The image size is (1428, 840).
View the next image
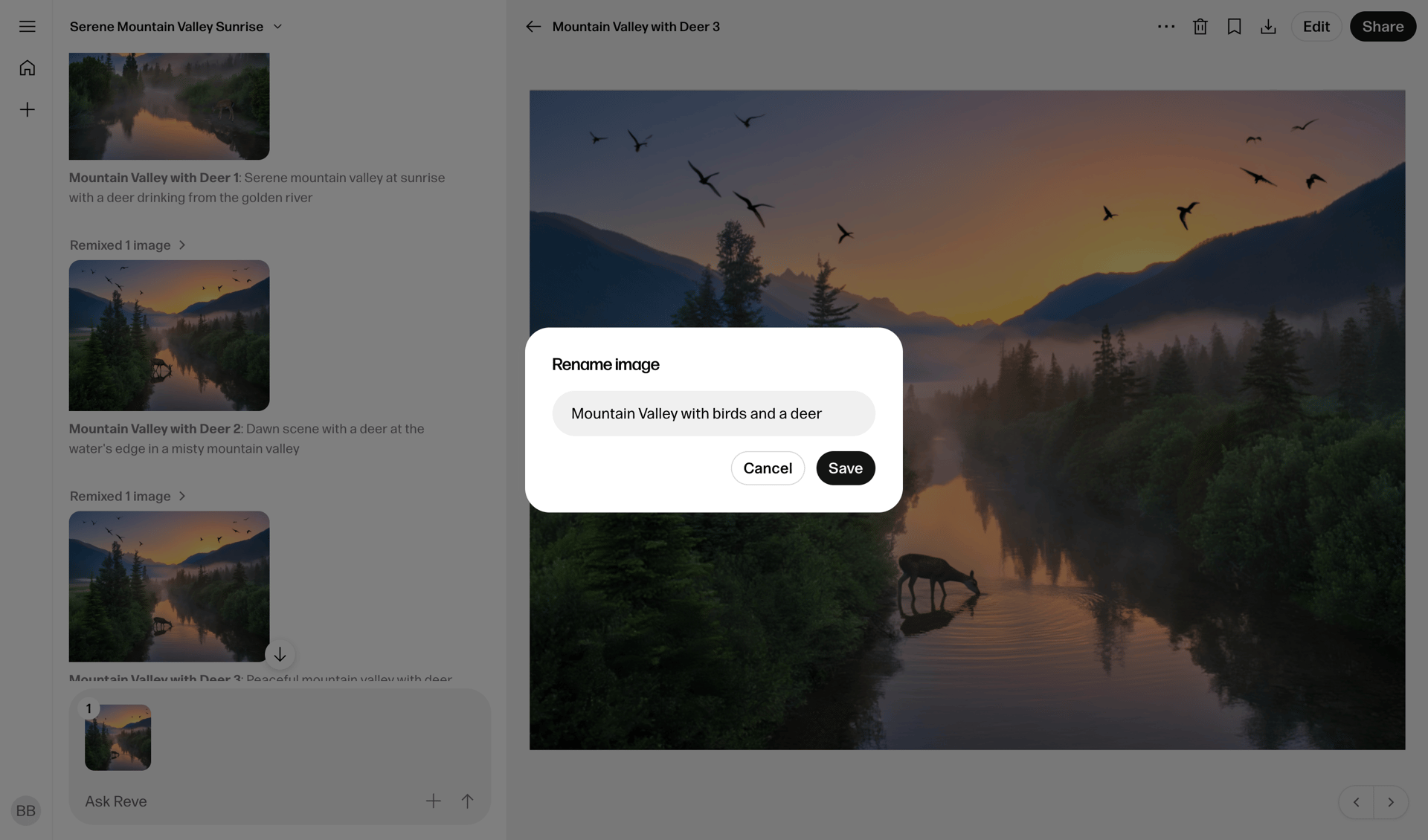[x=1391, y=802]
